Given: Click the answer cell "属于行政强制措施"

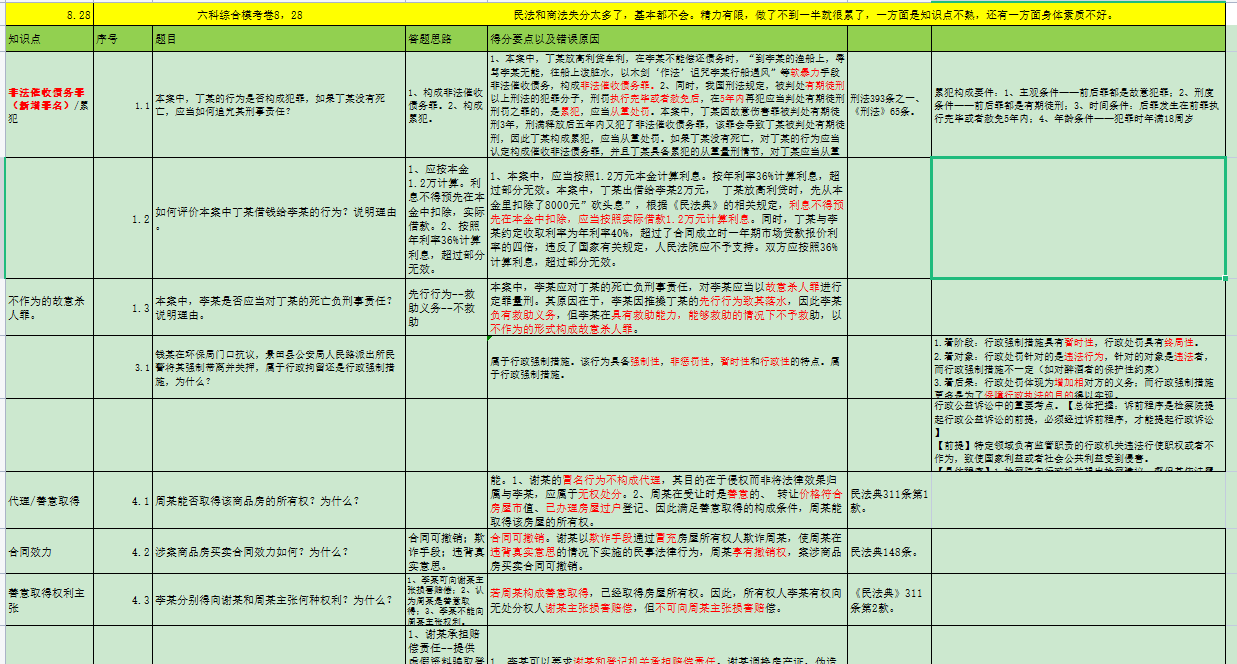Looking at the screenshot, I should point(668,366).
